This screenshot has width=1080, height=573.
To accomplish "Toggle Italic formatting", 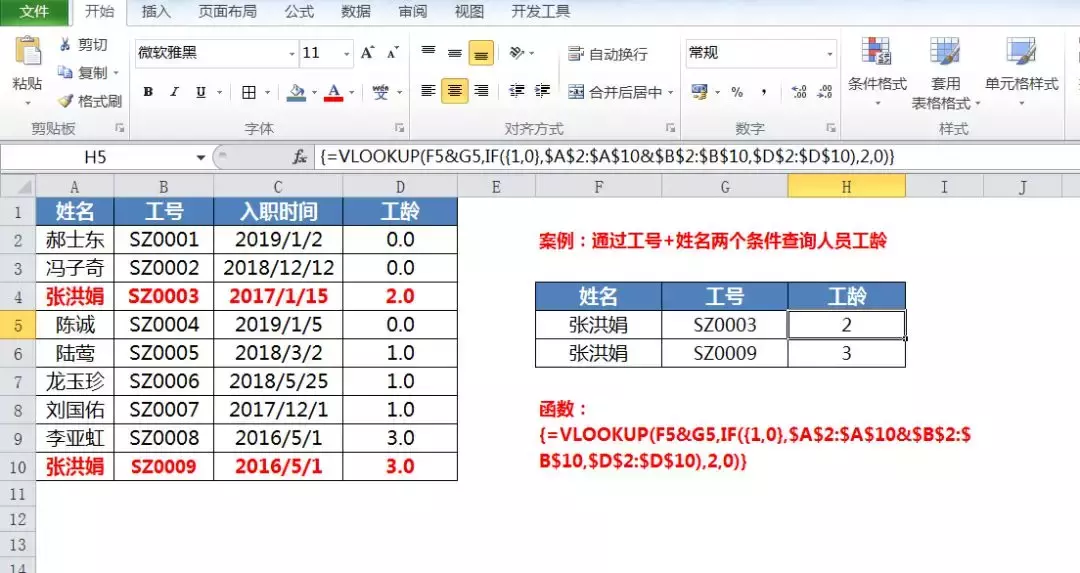I will click(174, 92).
